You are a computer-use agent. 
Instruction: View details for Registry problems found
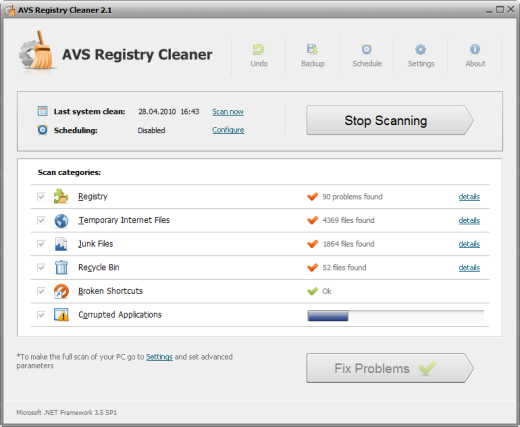pos(469,197)
